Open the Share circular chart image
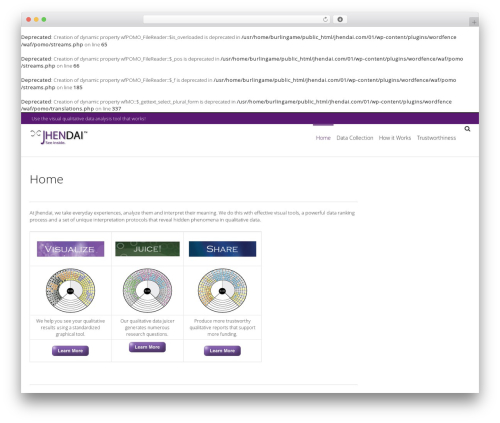This screenshot has height=423, width=500. [x=222, y=291]
